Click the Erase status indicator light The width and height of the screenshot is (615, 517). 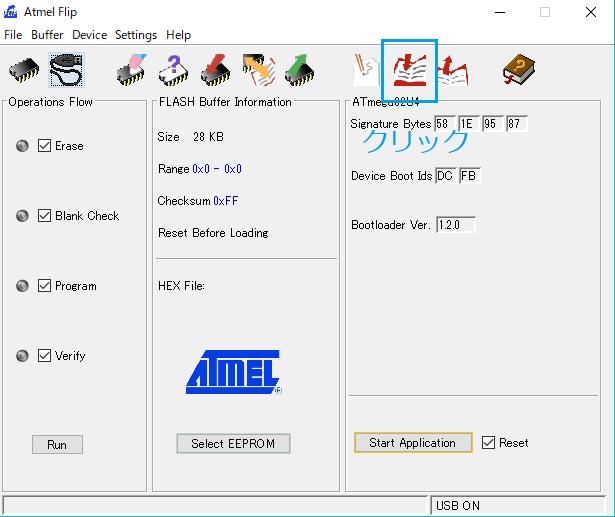(x=22, y=146)
